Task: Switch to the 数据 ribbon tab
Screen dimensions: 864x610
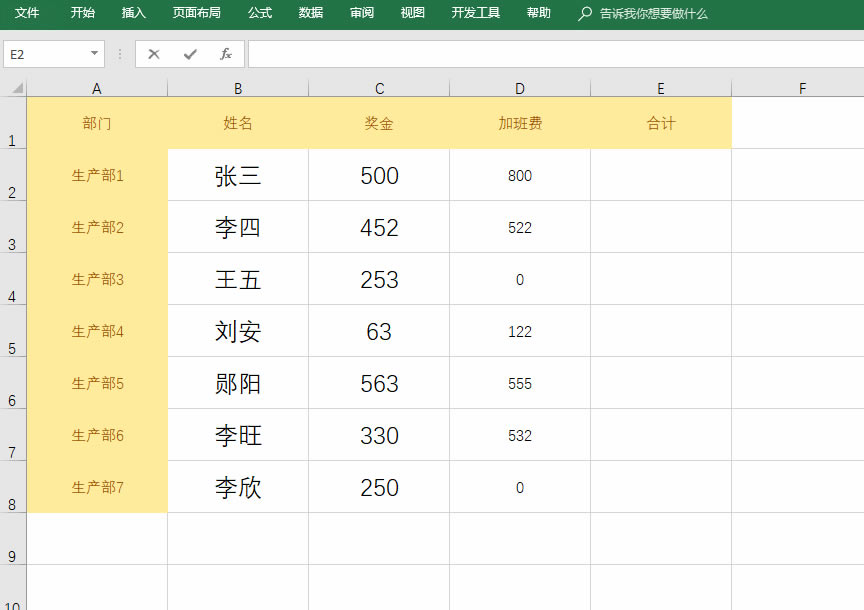Action: point(311,14)
